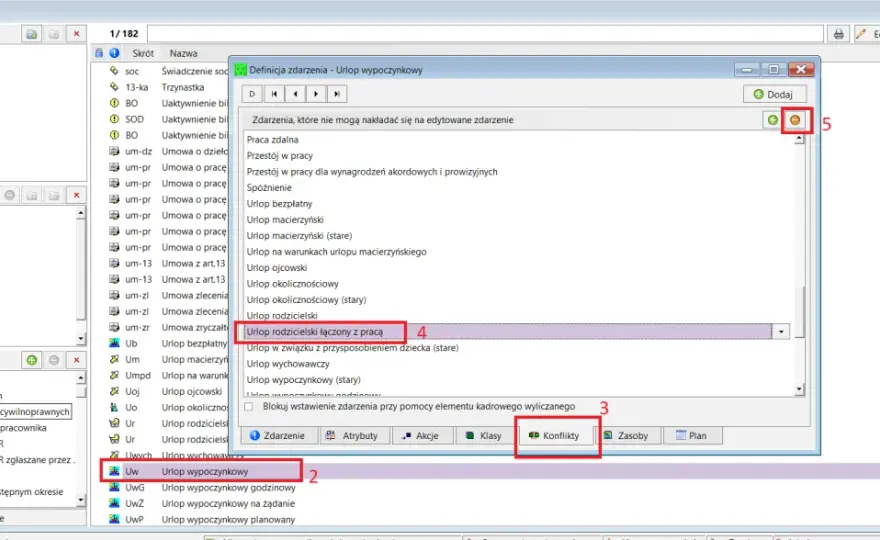880x540 pixels.
Task: Open the Zasoby tab
Action: pos(626,436)
